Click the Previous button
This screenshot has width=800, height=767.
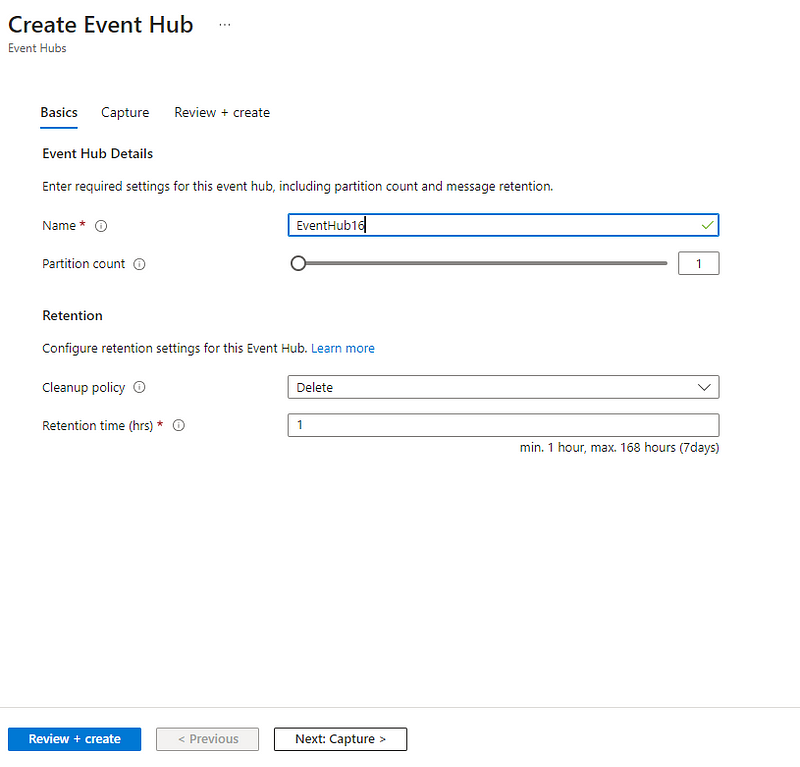tap(208, 739)
